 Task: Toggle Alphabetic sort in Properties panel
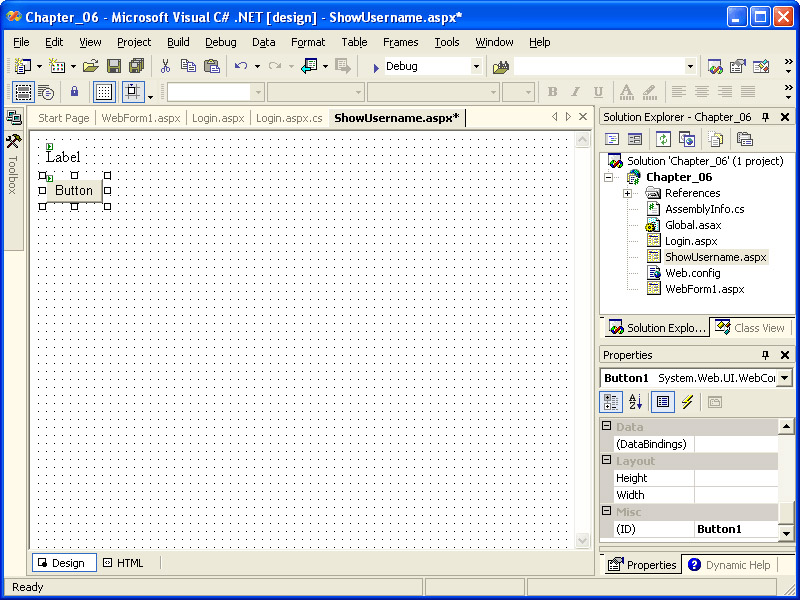point(635,402)
